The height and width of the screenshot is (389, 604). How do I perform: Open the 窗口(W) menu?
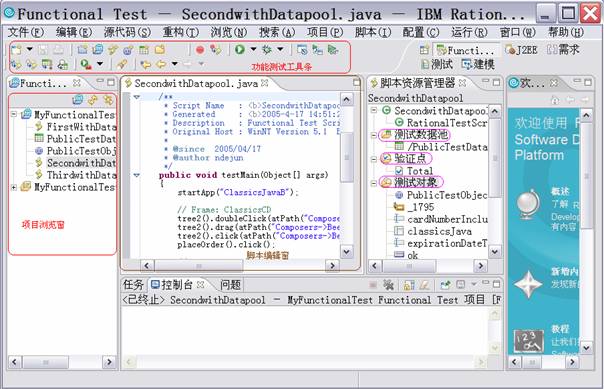coord(517,32)
